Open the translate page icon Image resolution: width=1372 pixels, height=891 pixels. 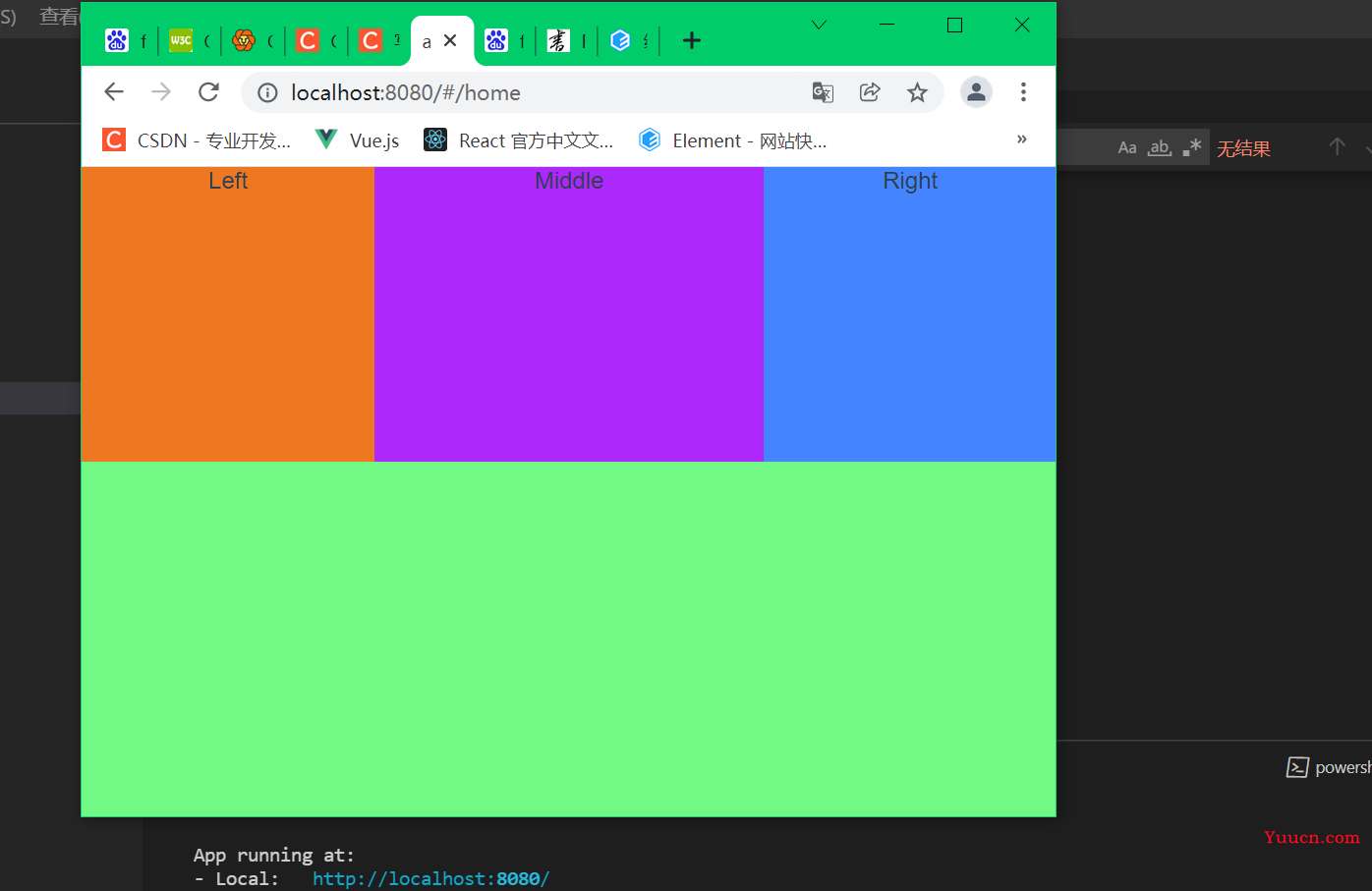pos(823,92)
